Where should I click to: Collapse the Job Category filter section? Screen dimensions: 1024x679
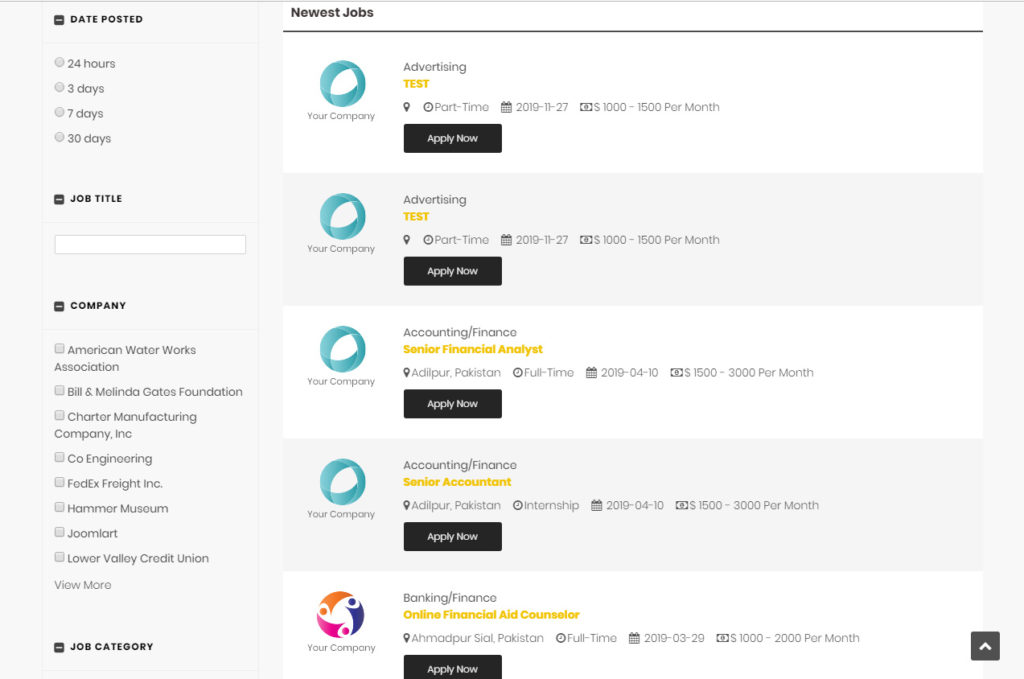click(x=59, y=647)
